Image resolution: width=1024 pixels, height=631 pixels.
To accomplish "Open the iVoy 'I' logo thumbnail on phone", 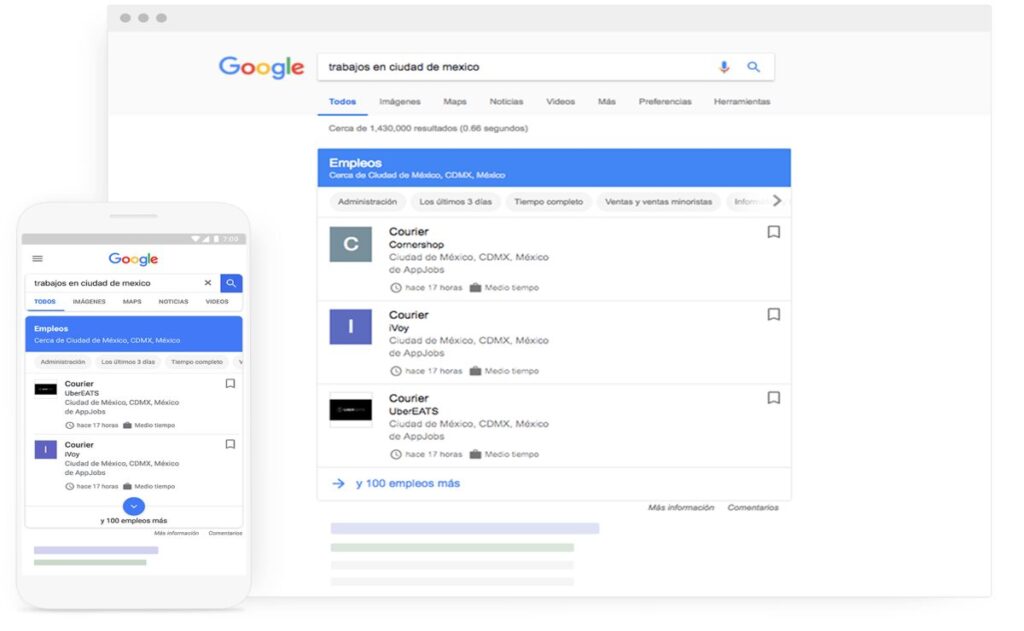I will click(46, 449).
